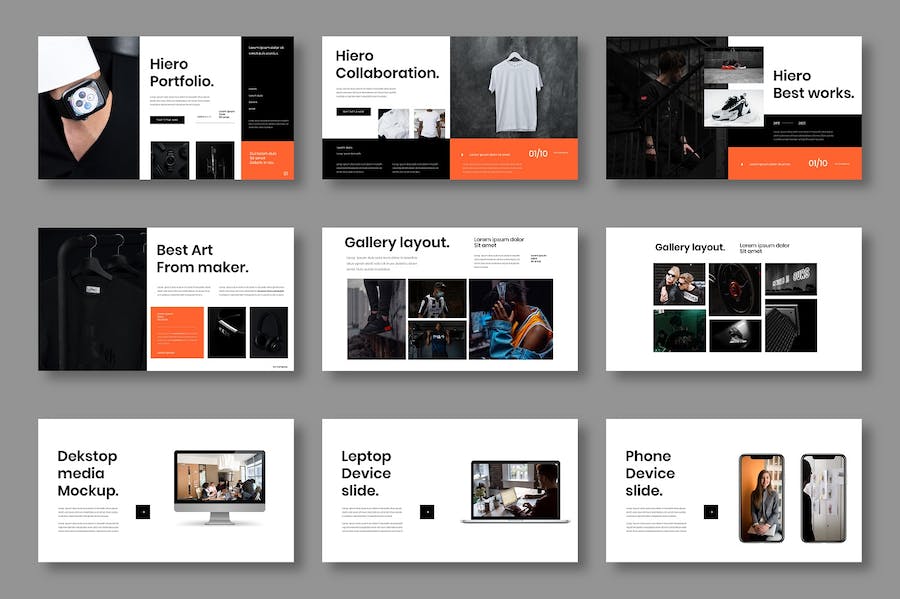Viewport: 900px width, 599px height.
Task: Select the left phone mockup showing a woman
Action: [x=761, y=497]
